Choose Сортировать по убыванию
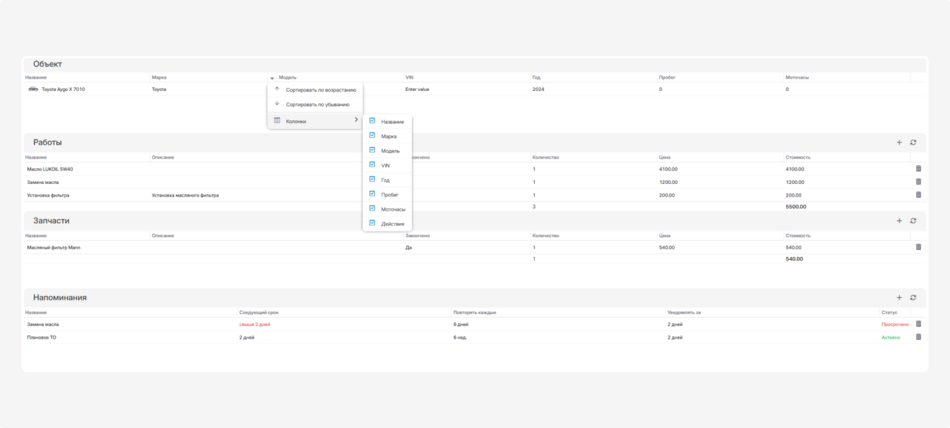Viewport: 950px width, 428px height. point(317,104)
